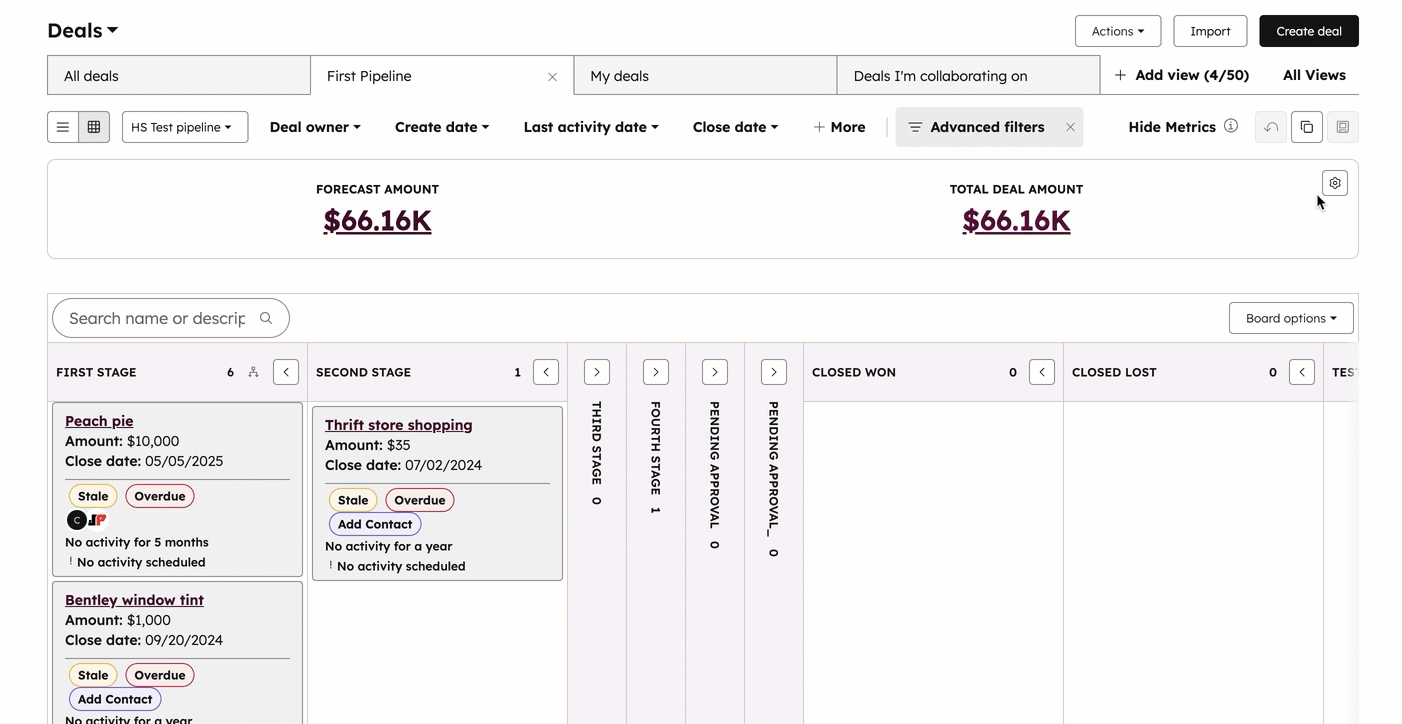Open the metrics settings gear icon

tap(1334, 183)
